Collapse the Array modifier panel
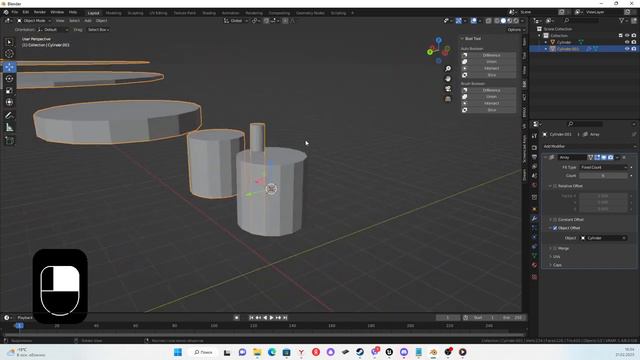 pos(546,157)
